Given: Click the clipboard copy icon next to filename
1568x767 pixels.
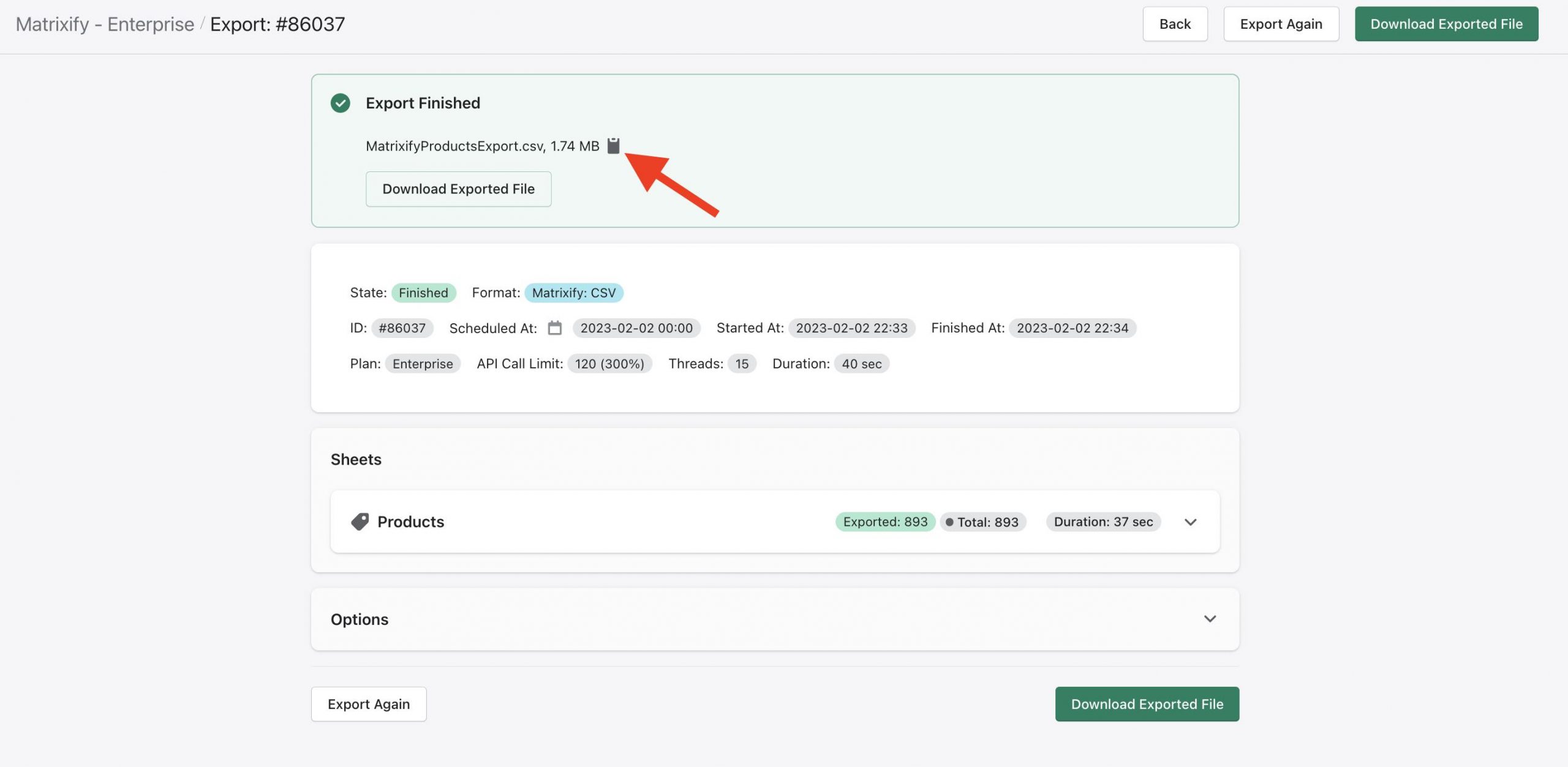Looking at the screenshot, I should tap(615, 145).
